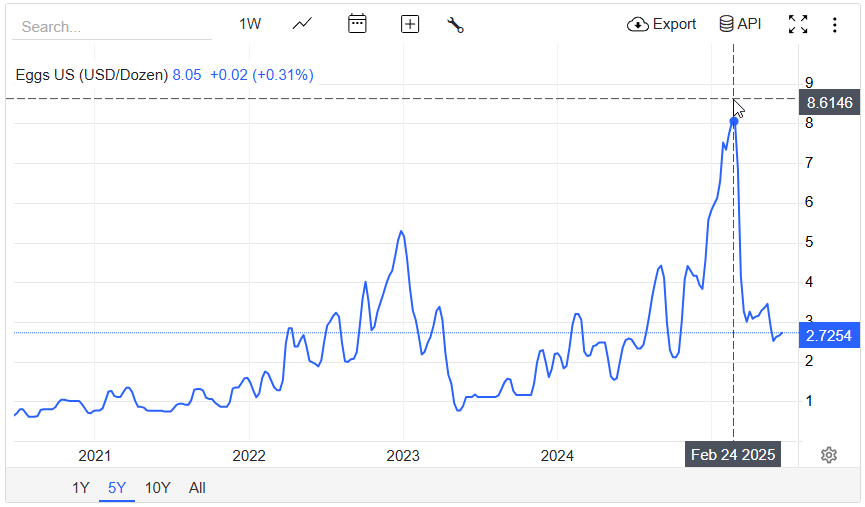Click the Export cloud download button
865x507 pixels.
[661, 24]
